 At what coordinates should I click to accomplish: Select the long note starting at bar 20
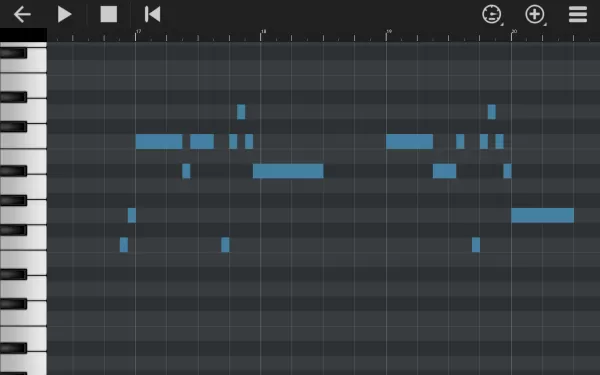pyautogui.click(x=543, y=215)
